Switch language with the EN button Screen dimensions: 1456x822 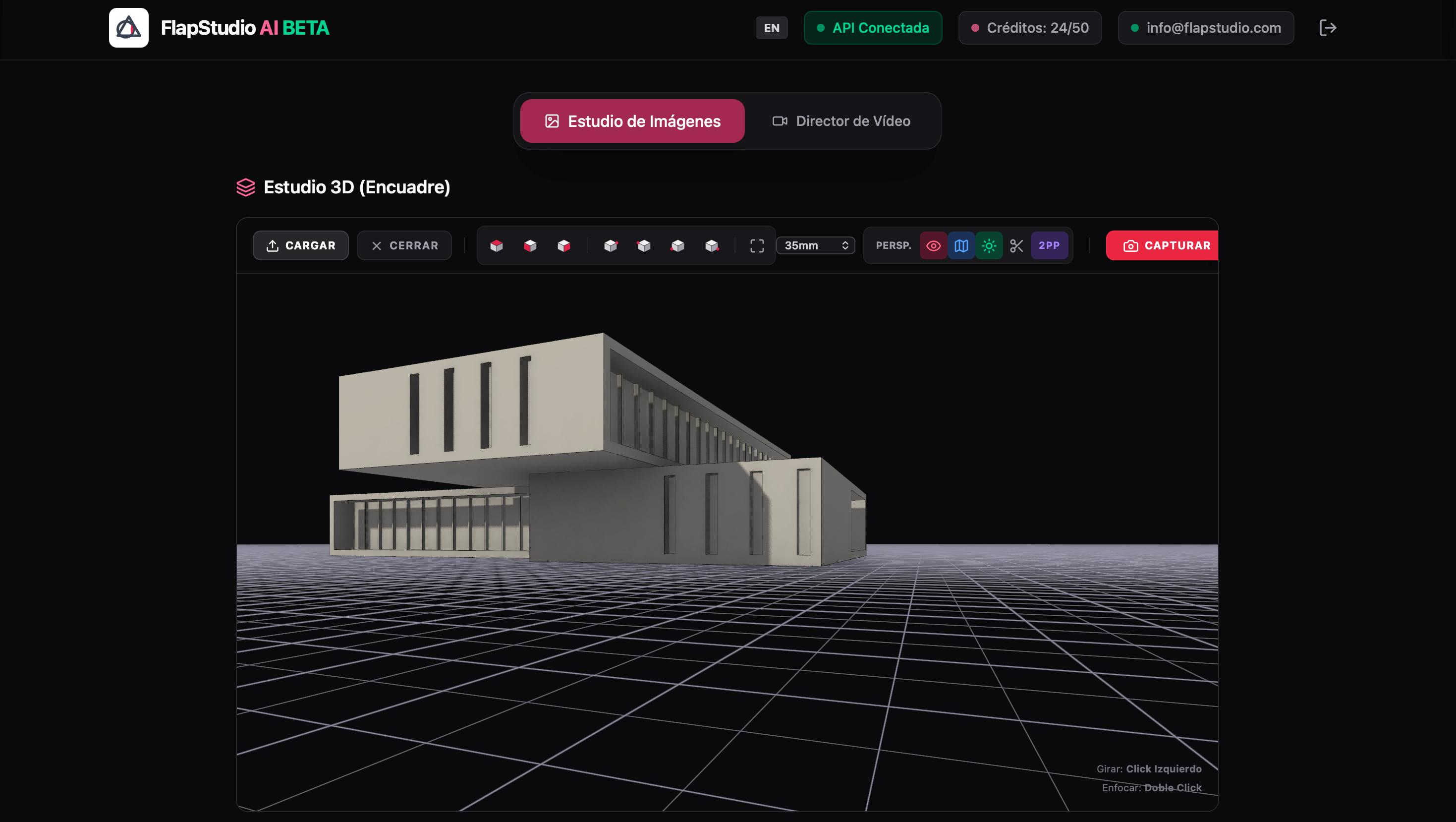click(771, 28)
